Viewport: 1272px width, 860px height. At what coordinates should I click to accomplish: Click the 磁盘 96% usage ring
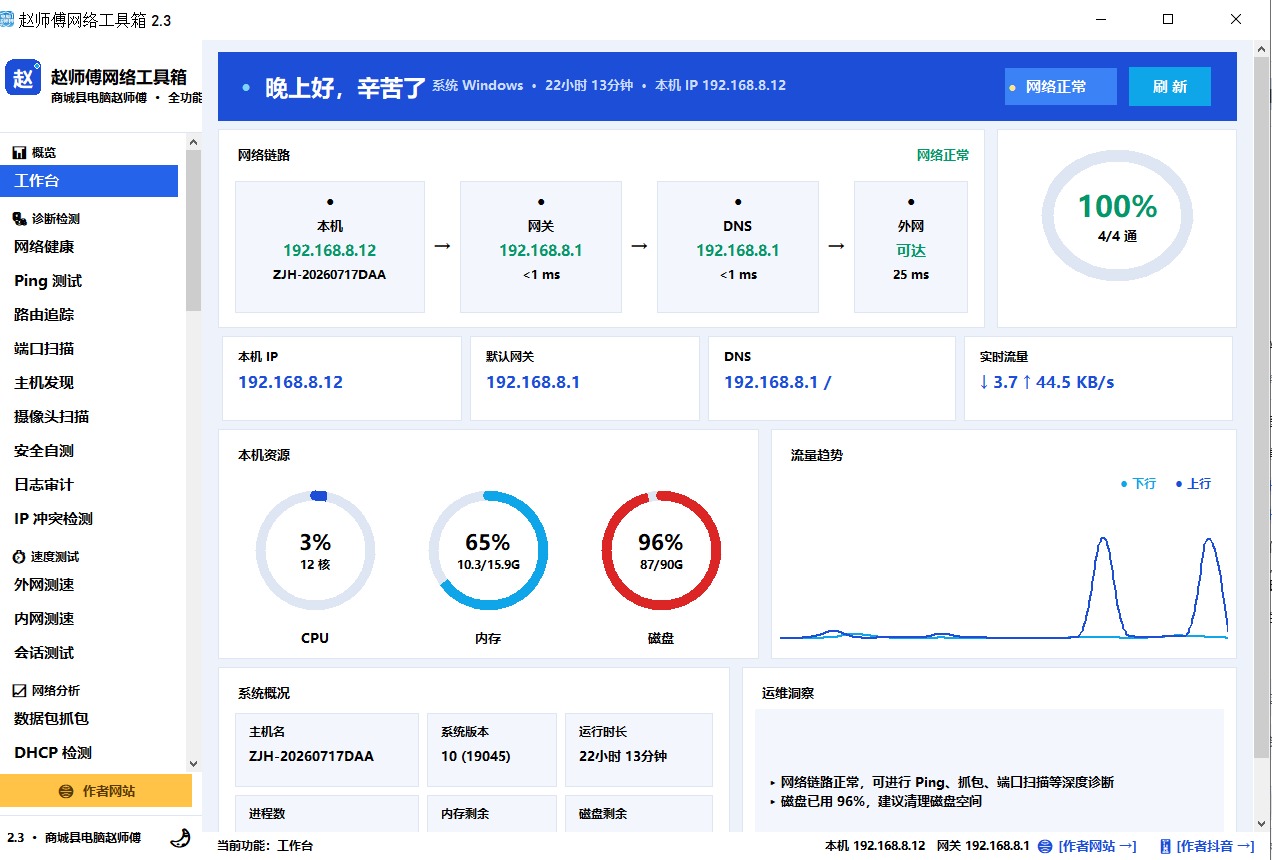661,550
